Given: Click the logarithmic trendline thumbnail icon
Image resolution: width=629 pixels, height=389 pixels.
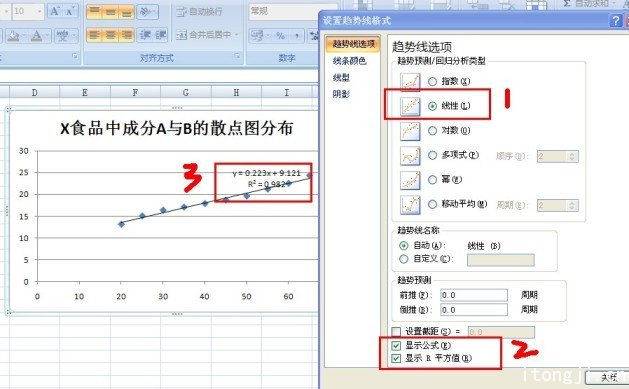Looking at the screenshot, I should [410, 131].
